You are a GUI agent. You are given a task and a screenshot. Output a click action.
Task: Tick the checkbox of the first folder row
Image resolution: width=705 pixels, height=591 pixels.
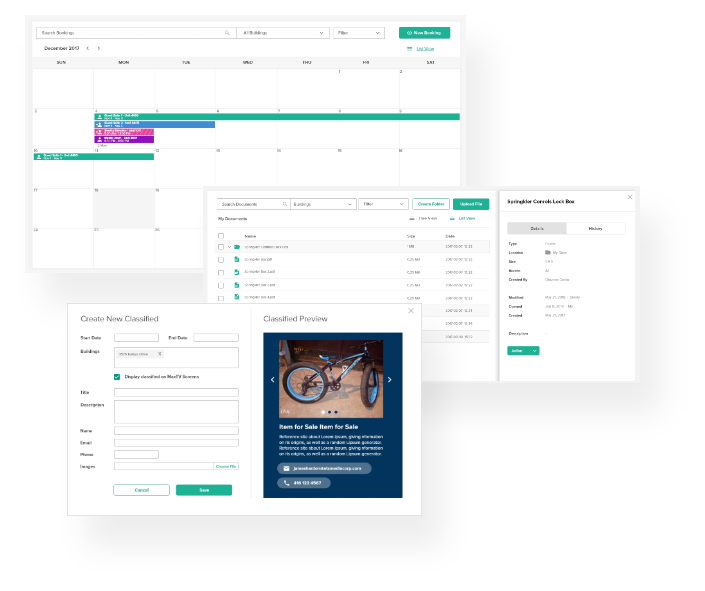pos(221,246)
